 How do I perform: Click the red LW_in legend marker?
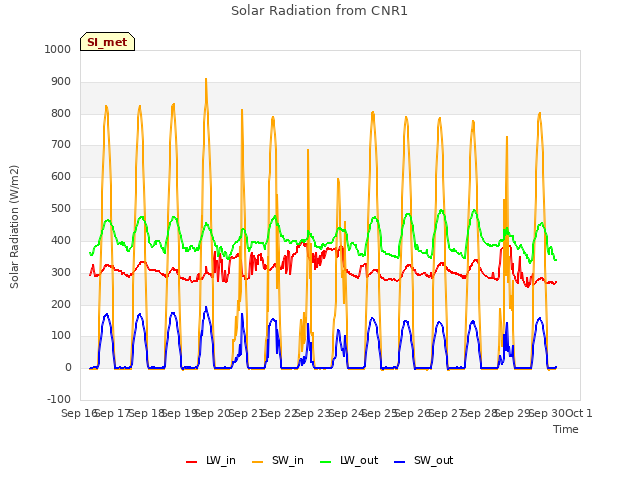click(191, 462)
